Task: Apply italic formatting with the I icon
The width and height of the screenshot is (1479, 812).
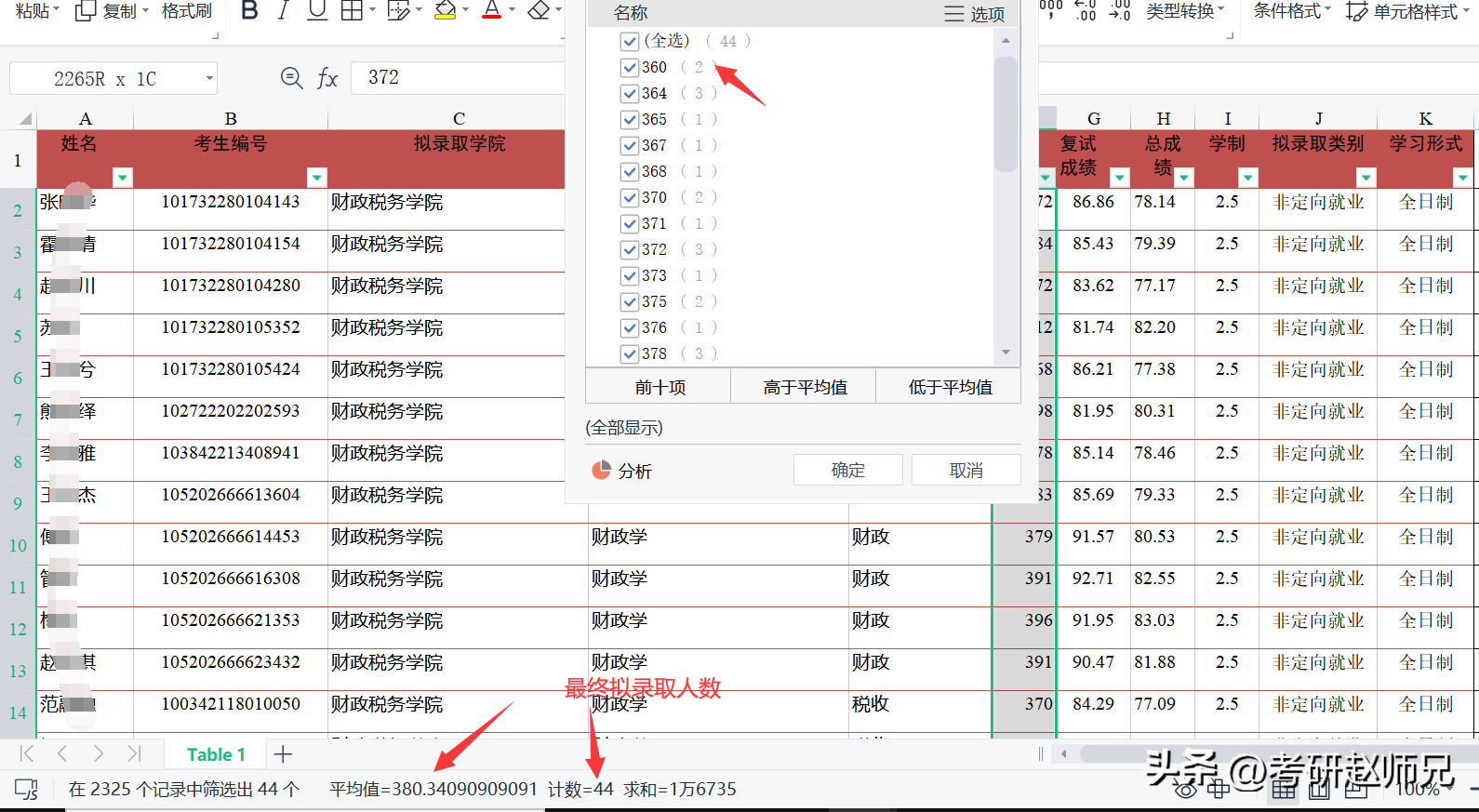Action: tap(284, 10)
